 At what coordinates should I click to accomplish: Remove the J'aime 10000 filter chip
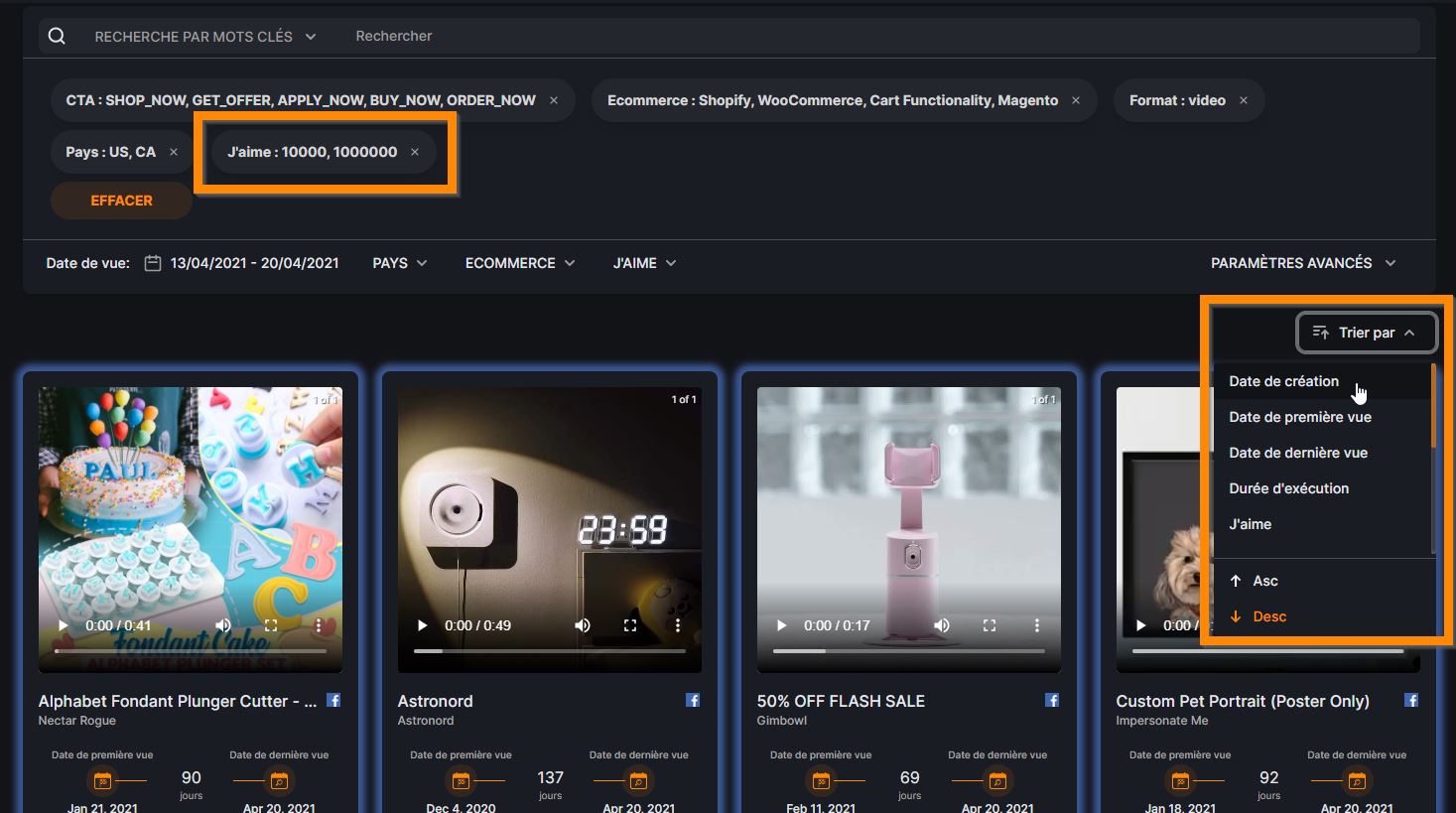415,152
